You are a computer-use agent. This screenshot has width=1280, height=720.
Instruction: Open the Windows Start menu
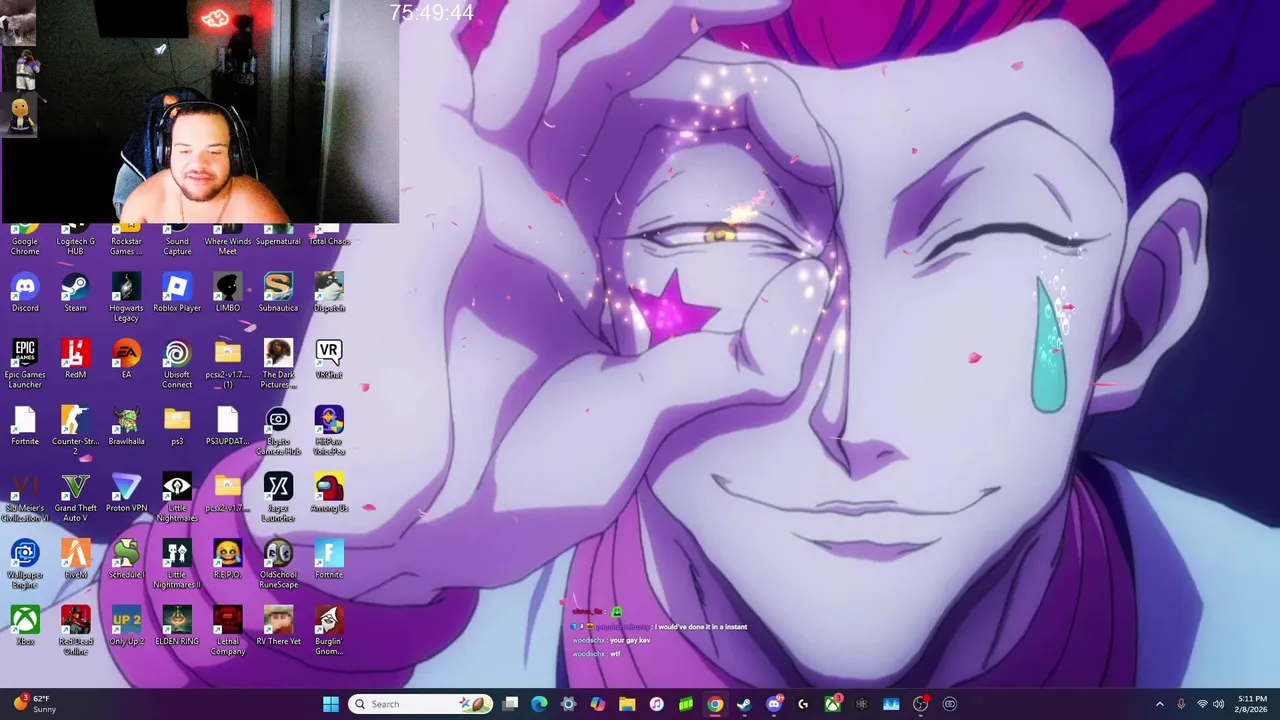[331, 704]
